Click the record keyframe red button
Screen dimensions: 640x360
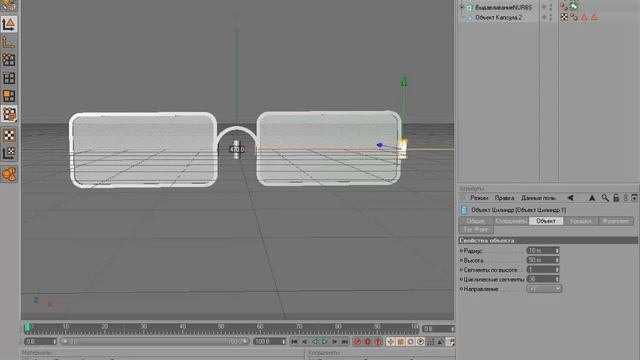pyautogui.click(x=358, y=342)
